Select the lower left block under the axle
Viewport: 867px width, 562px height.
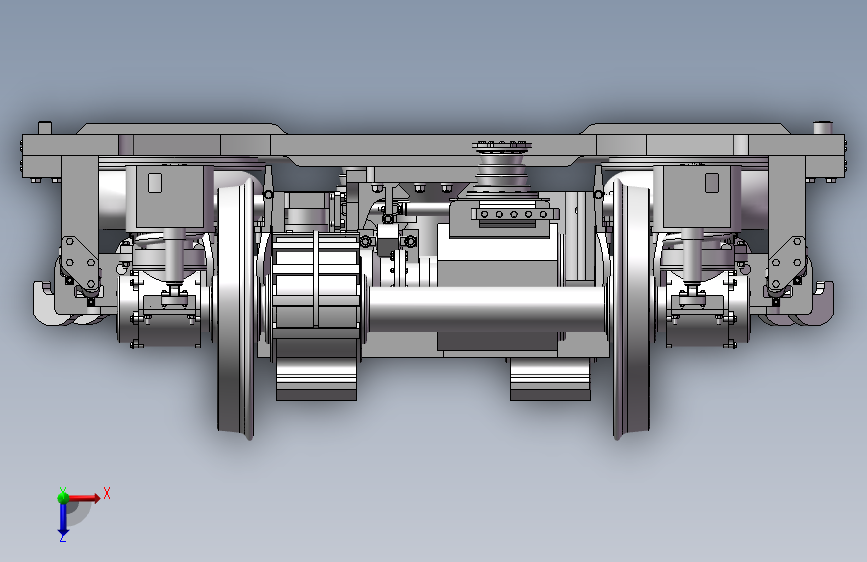tap(316, 379)
